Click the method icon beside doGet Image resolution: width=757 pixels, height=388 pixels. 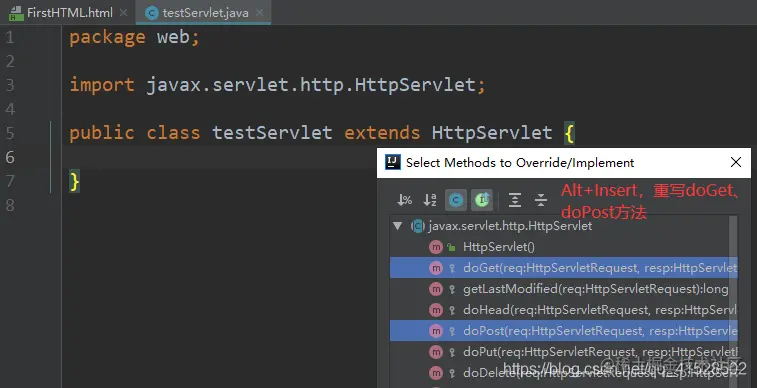436,268
